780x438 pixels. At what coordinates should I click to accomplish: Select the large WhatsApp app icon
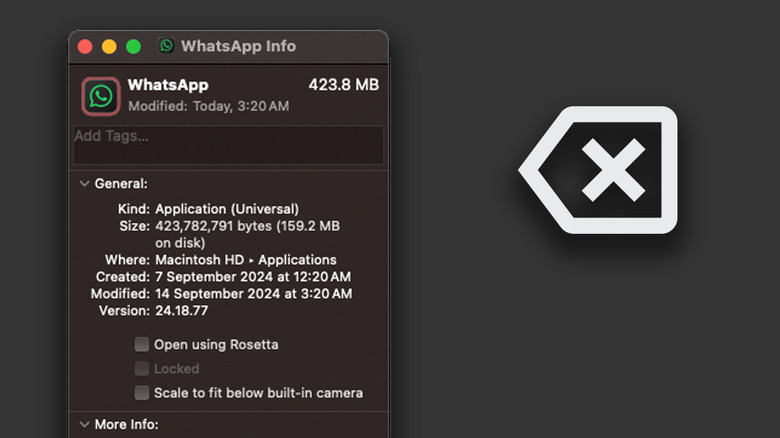(x=100, y=95)
